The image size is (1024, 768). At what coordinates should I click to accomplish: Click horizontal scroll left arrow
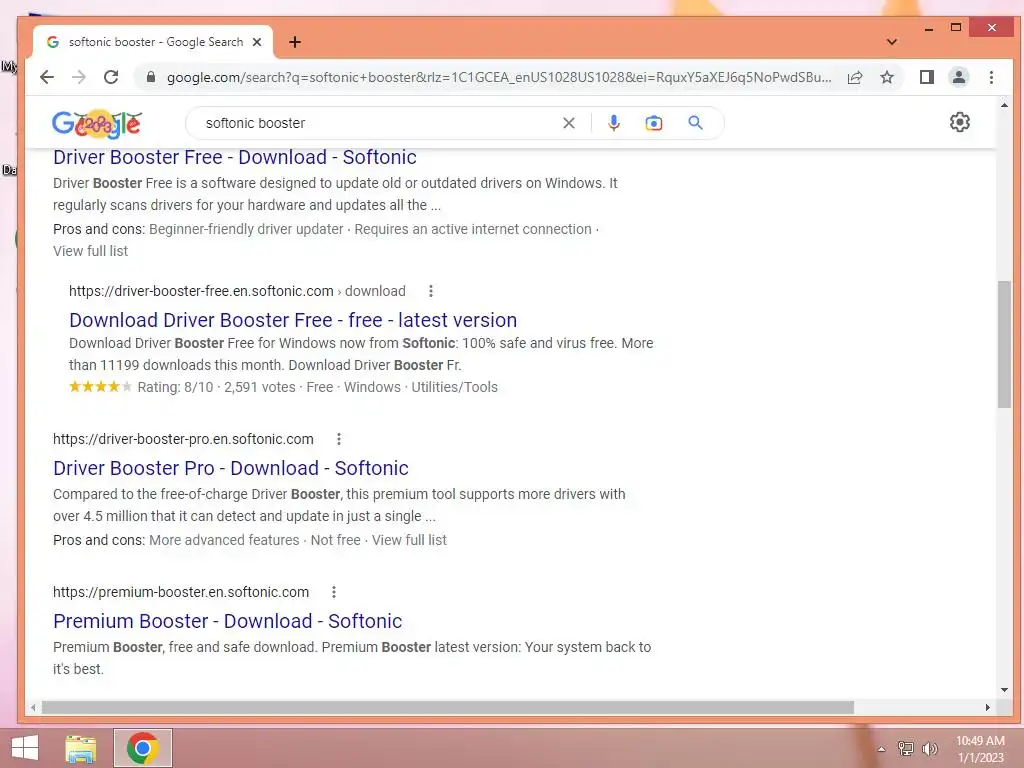[x=33, y=707]
